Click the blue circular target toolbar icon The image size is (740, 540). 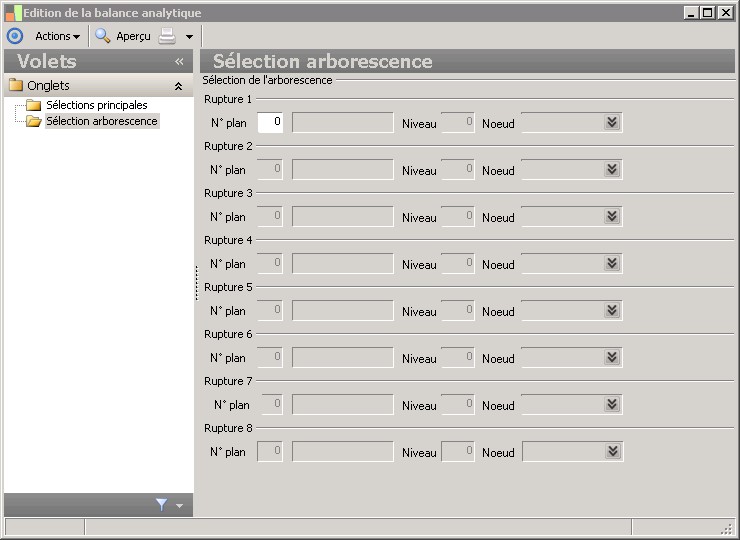15,36
